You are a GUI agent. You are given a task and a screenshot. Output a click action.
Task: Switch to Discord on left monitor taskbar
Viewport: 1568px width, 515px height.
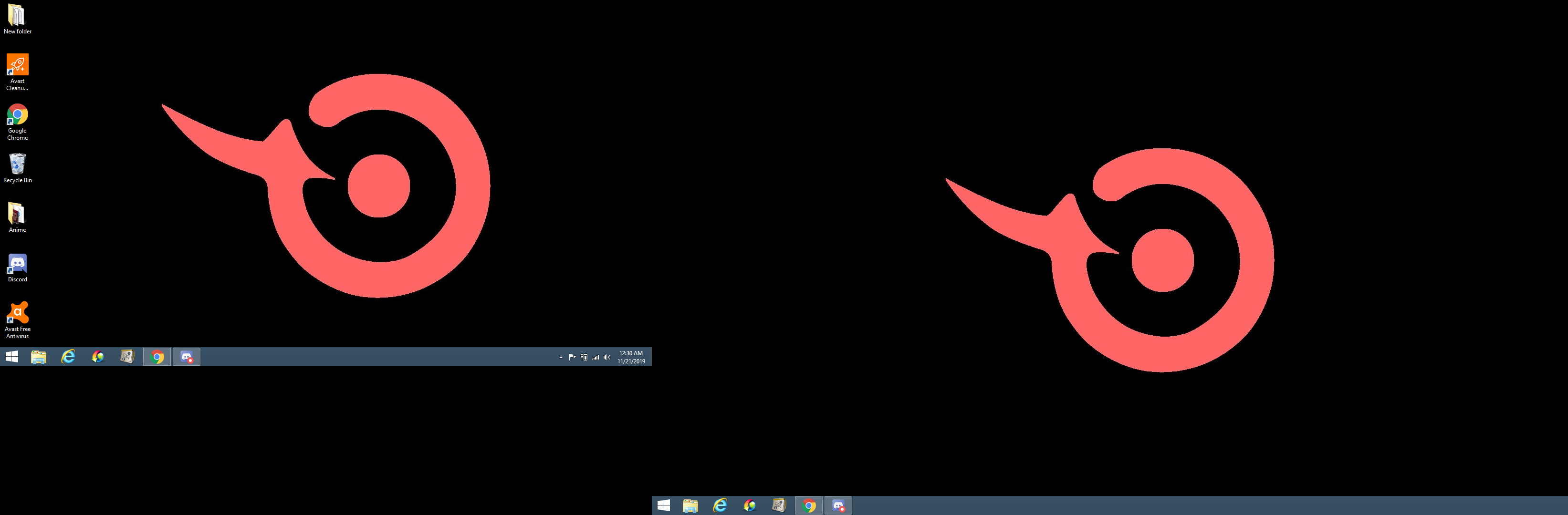pyautogui.click(x=187, y=357)
